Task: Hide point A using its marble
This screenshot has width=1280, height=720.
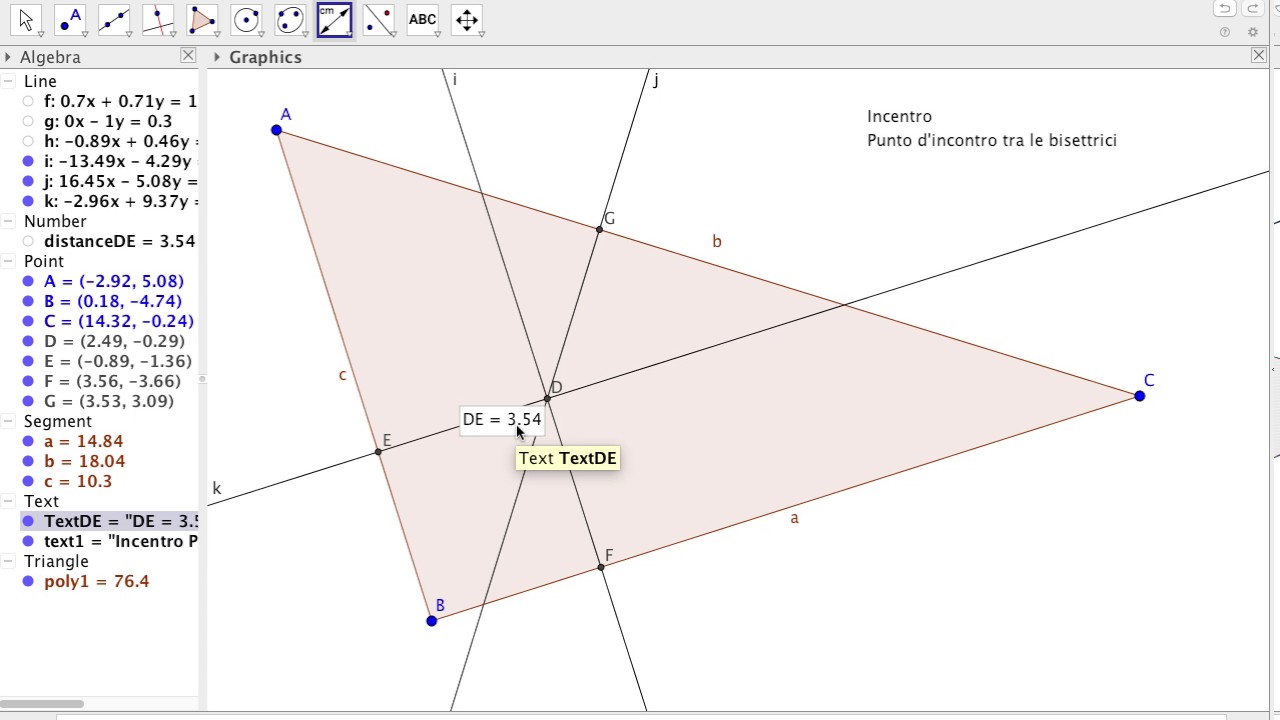Action: tap(28, 281)
